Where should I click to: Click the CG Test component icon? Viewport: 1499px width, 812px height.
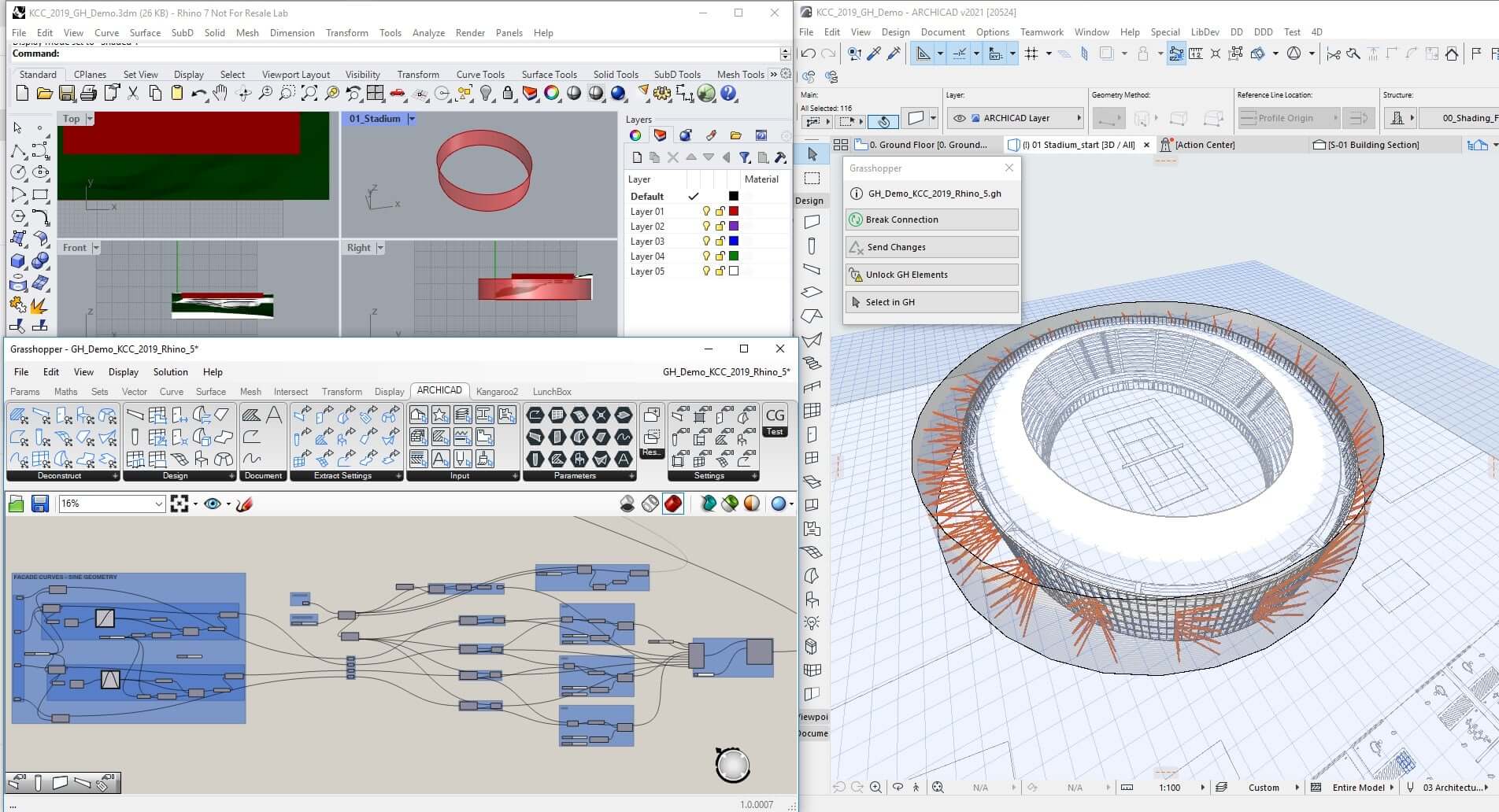(x=775, y=419)
